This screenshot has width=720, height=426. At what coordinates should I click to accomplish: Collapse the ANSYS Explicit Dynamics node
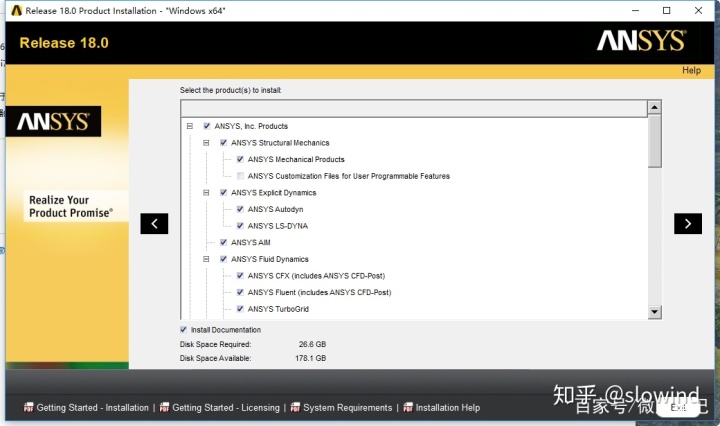point(206,192)
